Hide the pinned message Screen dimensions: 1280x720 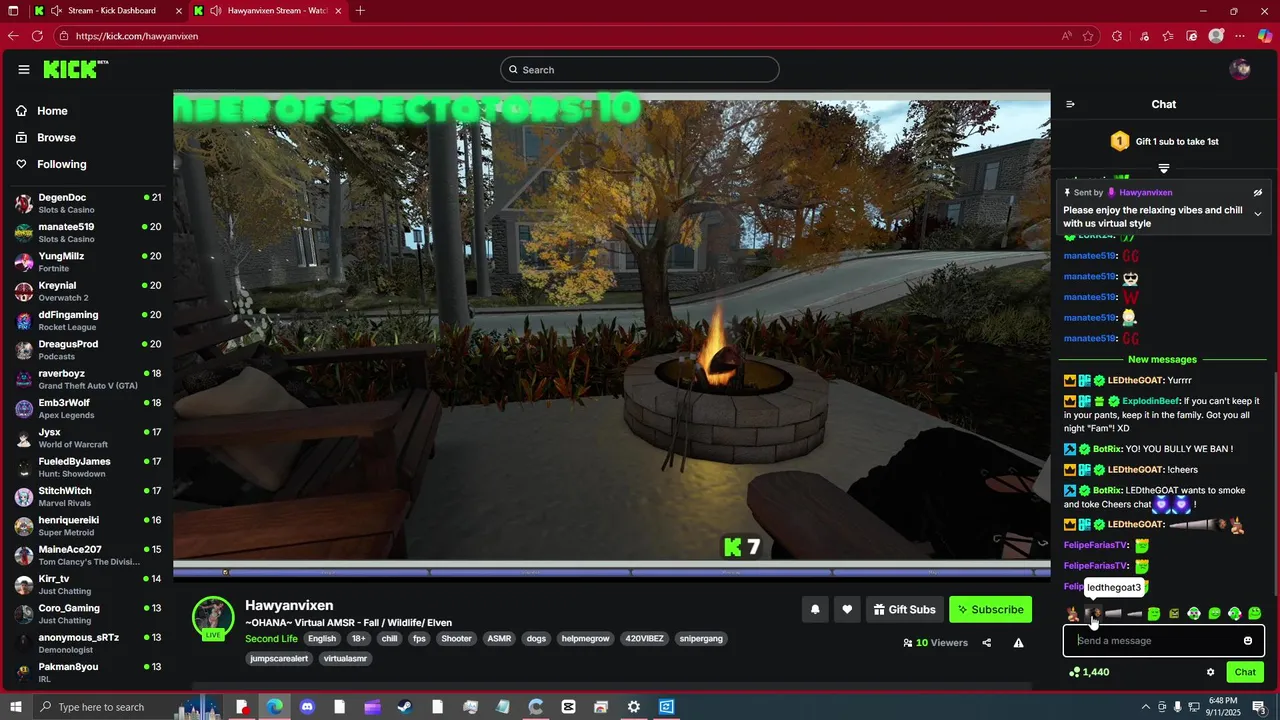coord(1258,193)
